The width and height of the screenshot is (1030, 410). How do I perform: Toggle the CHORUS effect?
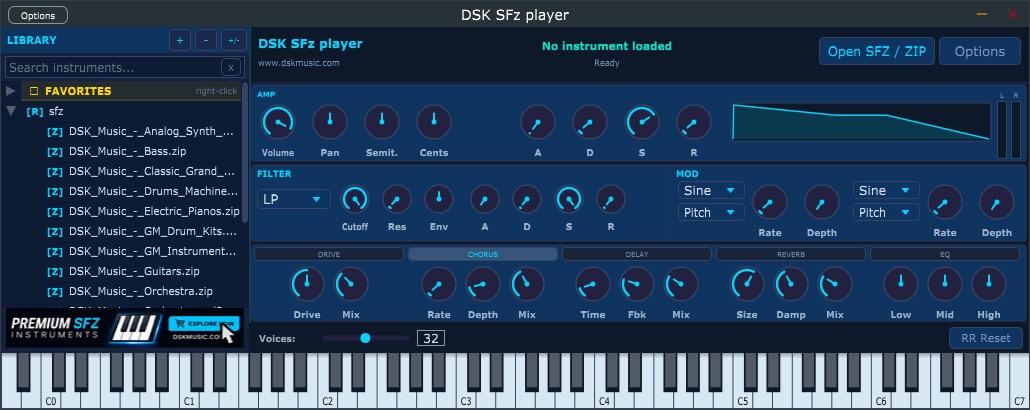coord(483,254)
